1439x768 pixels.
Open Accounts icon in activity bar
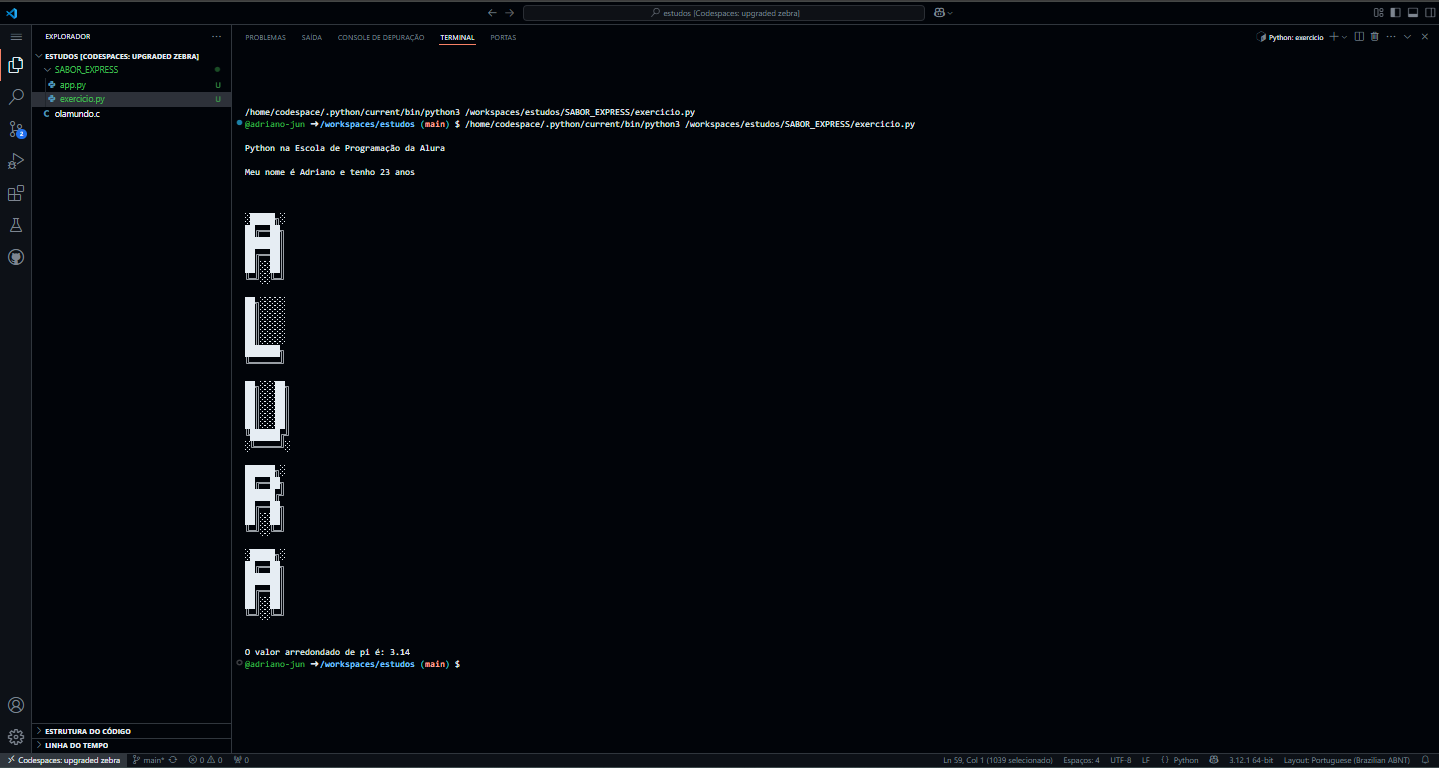(15, 706)
